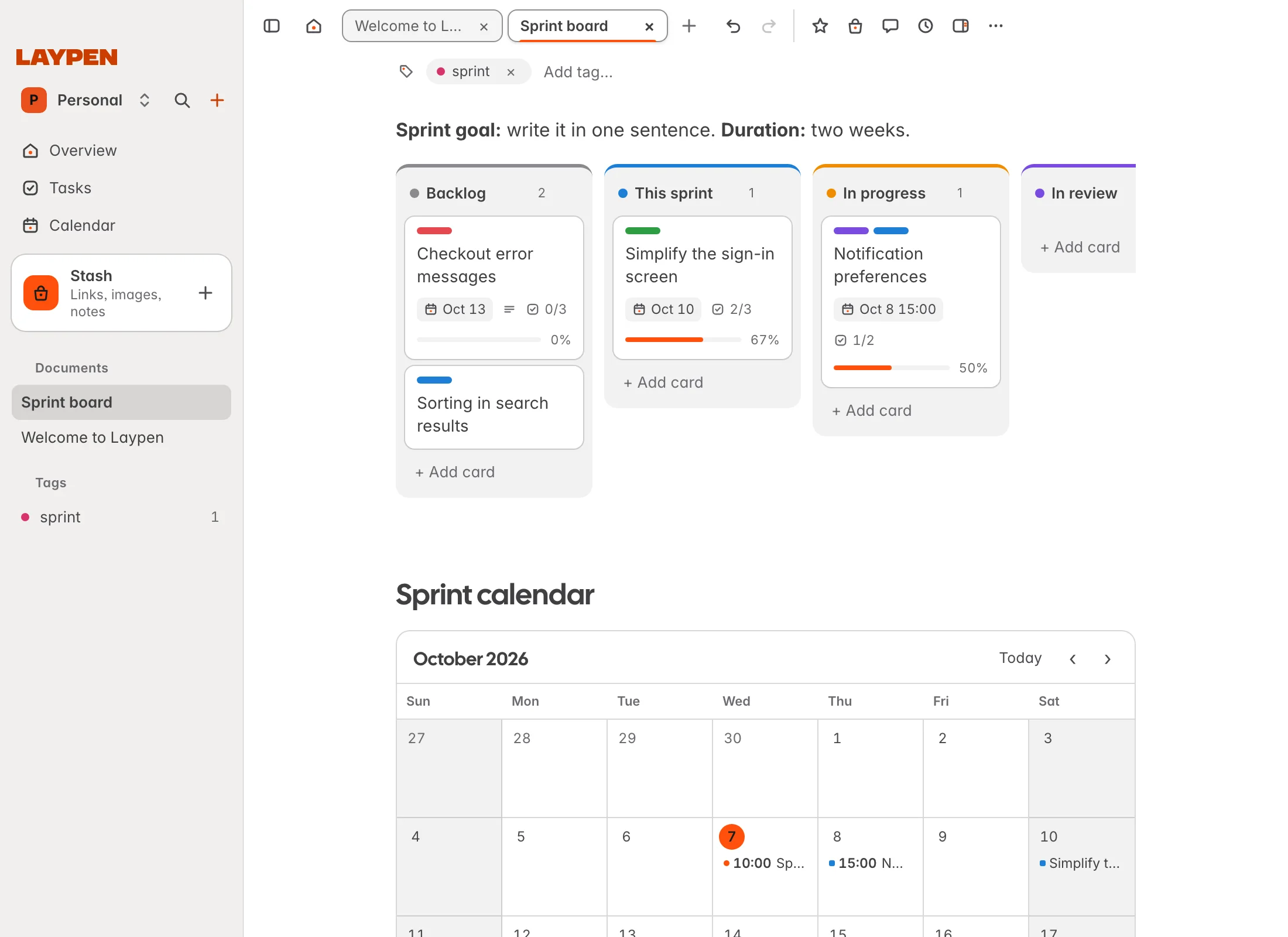Open Tasks in the sidebar
Viewport: 1288px width, 937px height.
click(x=121, y=188)
